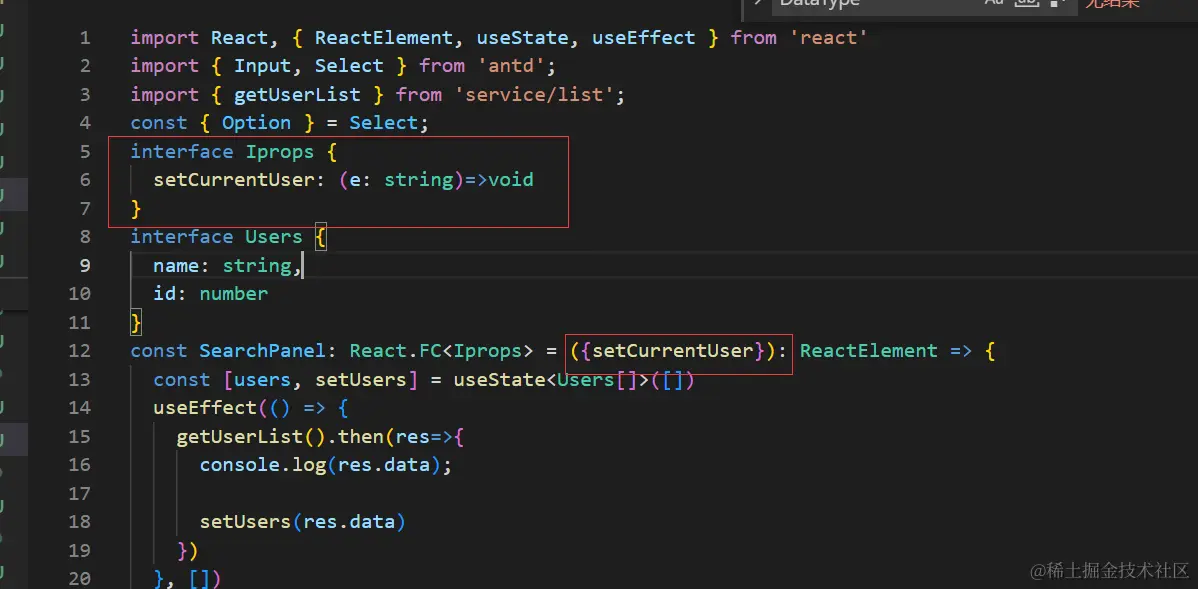Click 'Users' in the line 8 interface declaration
Image resolution: width=1198 pixels, height=589 pixels.
[x=274, y=237]
